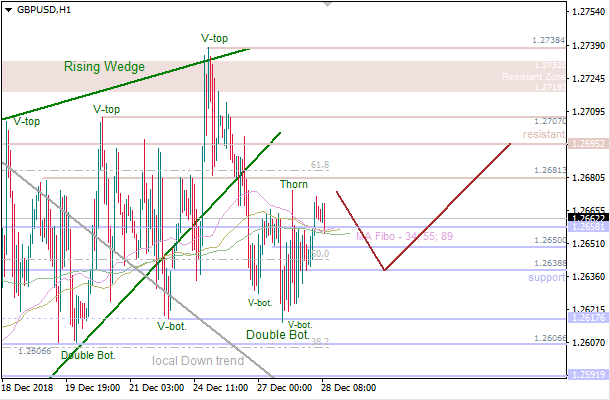Click the 1.25919 price tag at bottom
This screenshot has height=400, width=610.
tap(586, 375)
